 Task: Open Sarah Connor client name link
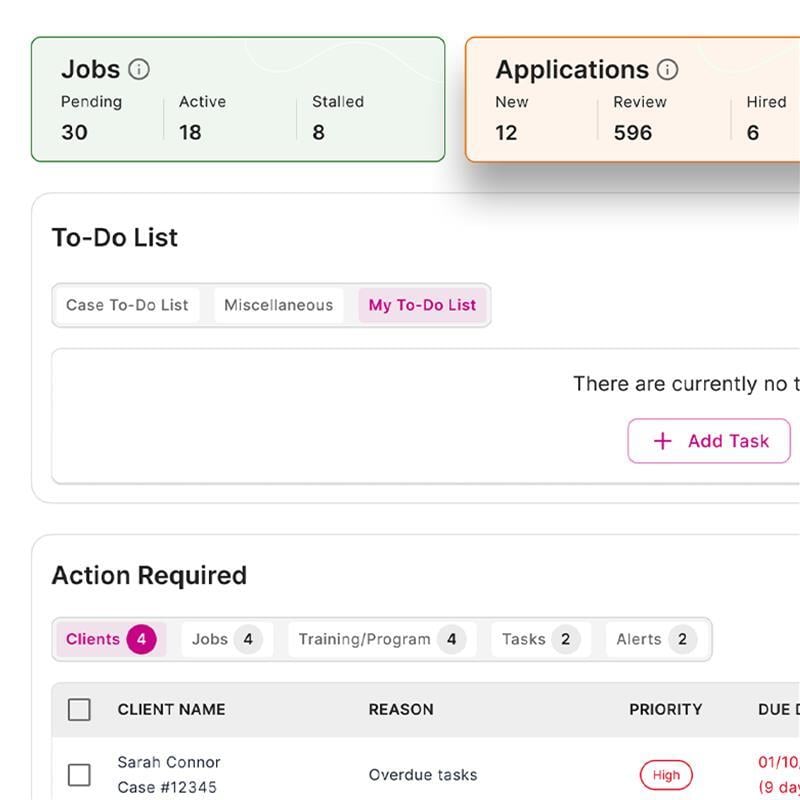click(169, 762)
